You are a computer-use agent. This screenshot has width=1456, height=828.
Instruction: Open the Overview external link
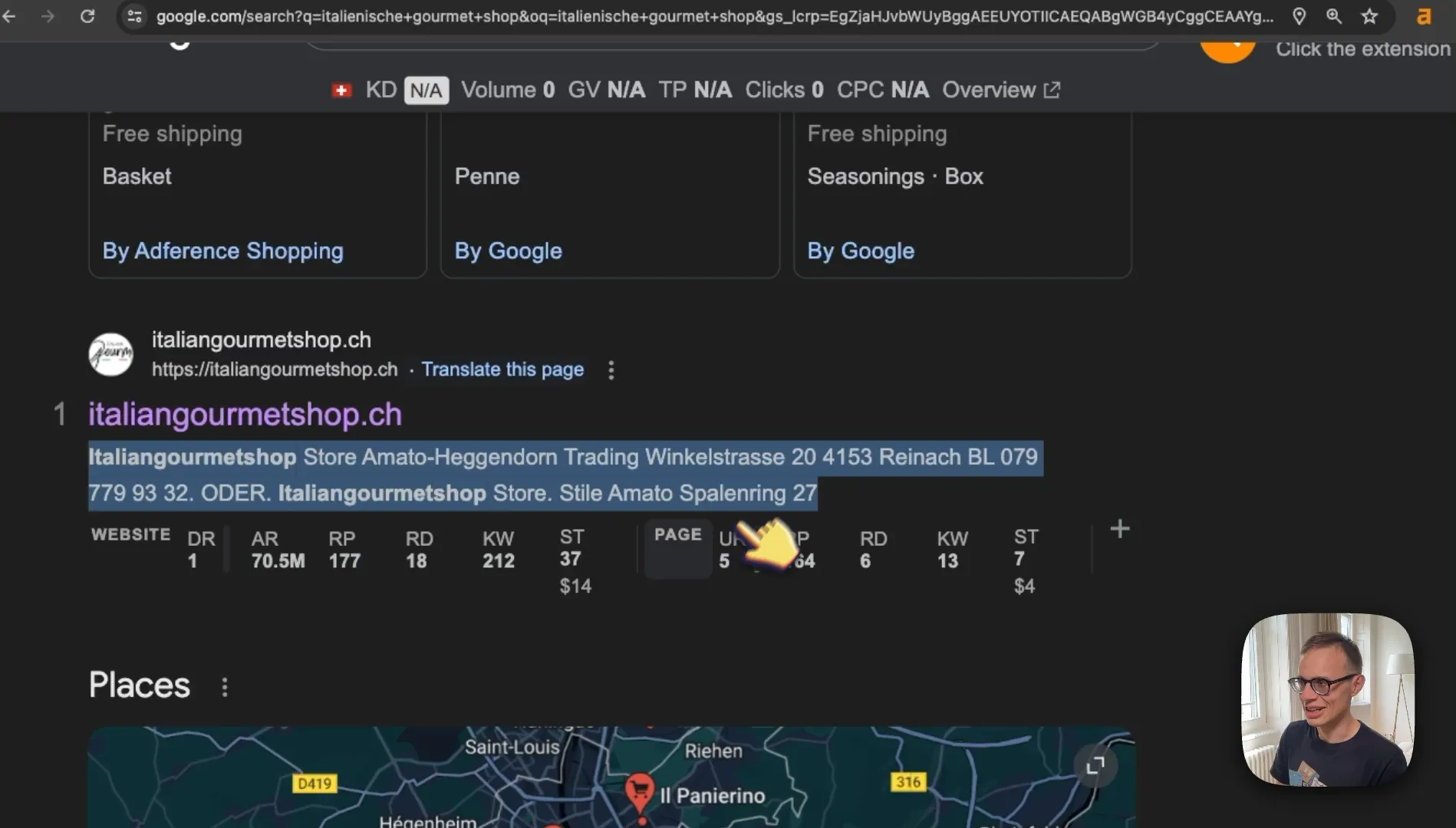1001,90
